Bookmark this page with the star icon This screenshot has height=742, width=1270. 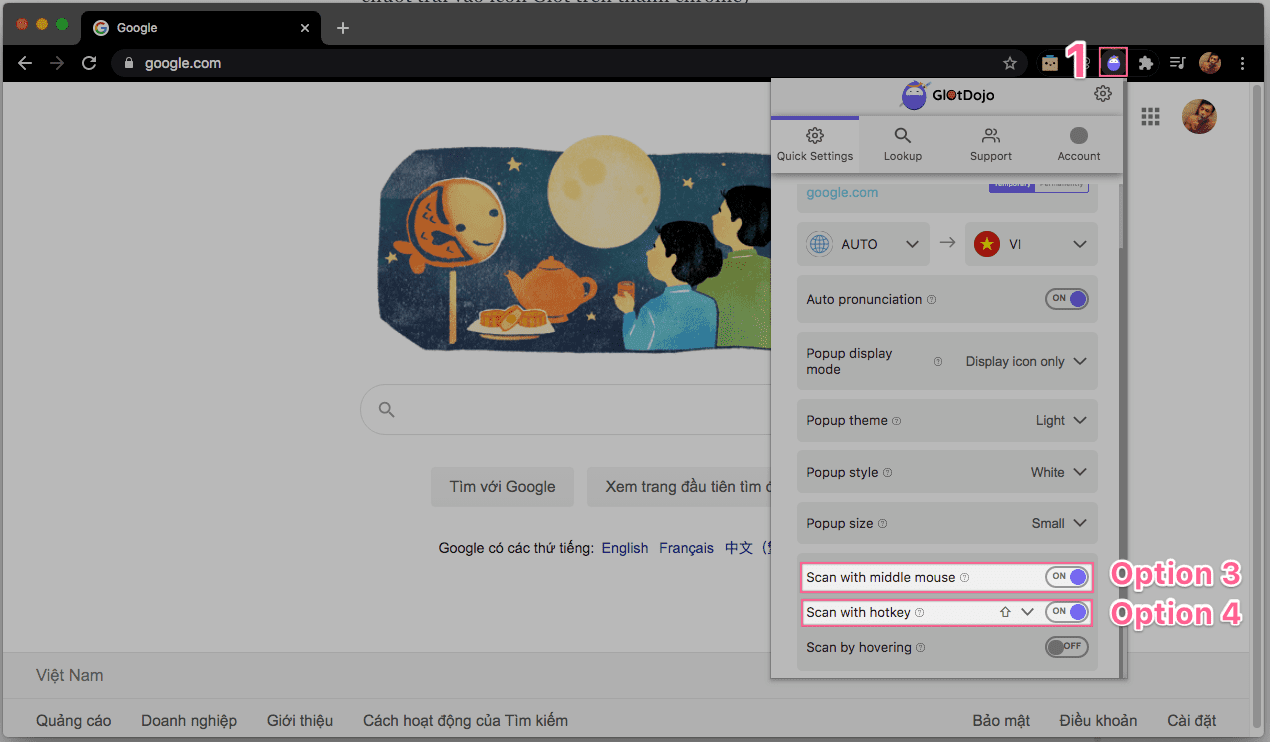click(1010, 63)
